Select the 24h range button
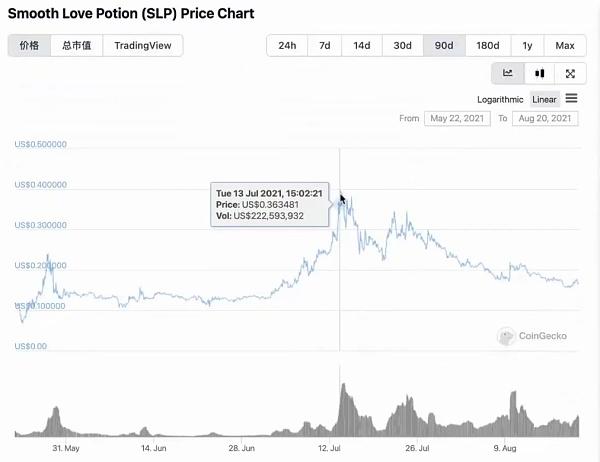 pos(287,46)
